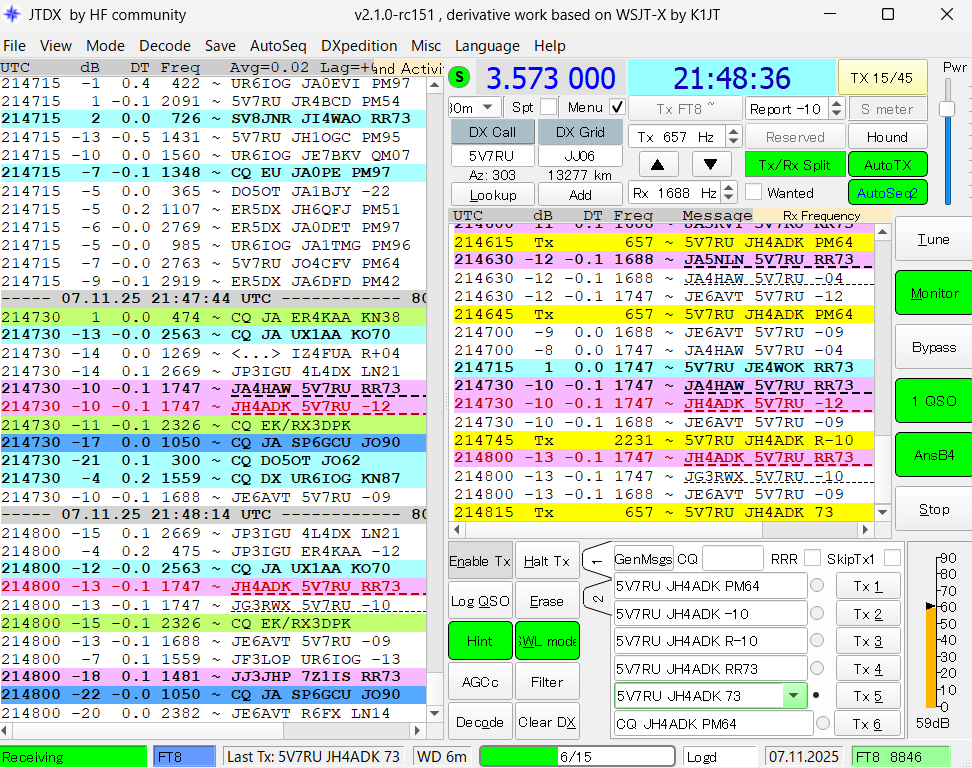
Task: Toggle the green Monitor button
Action: coord(933,293)
